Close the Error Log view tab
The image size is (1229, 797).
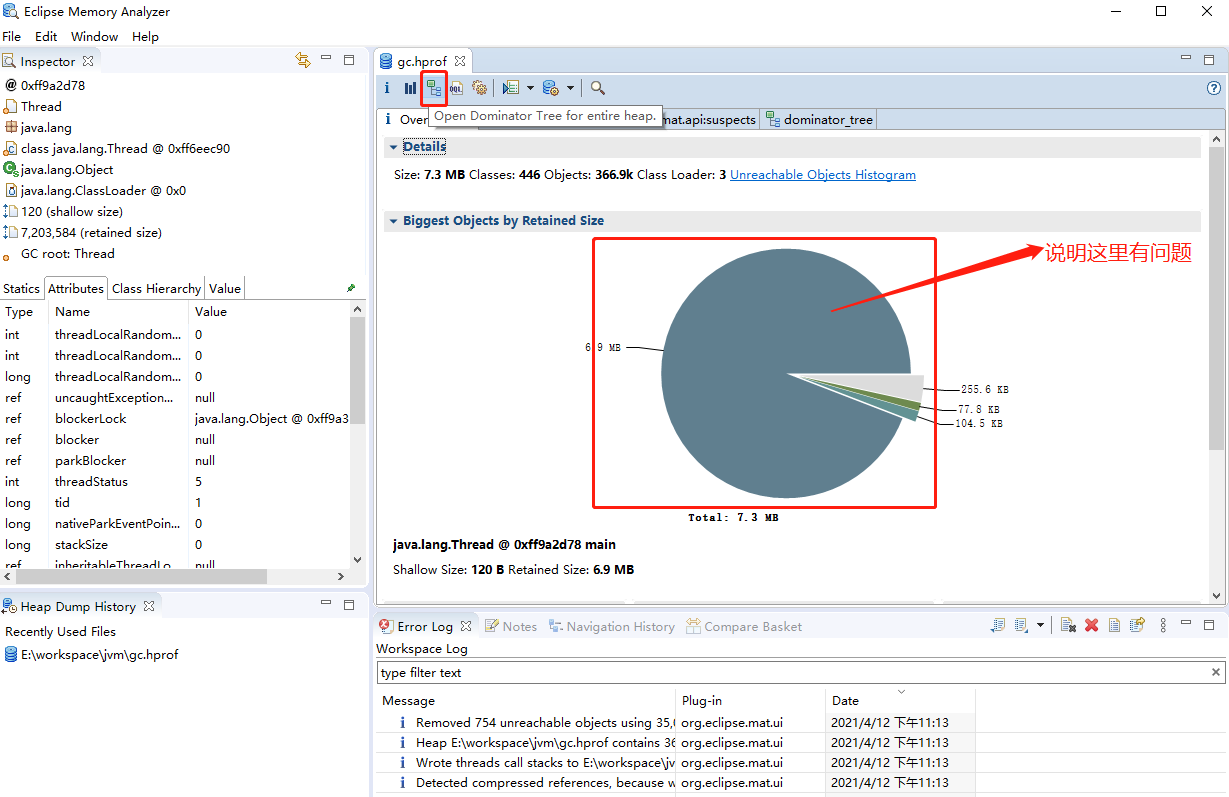click(465, 626)
